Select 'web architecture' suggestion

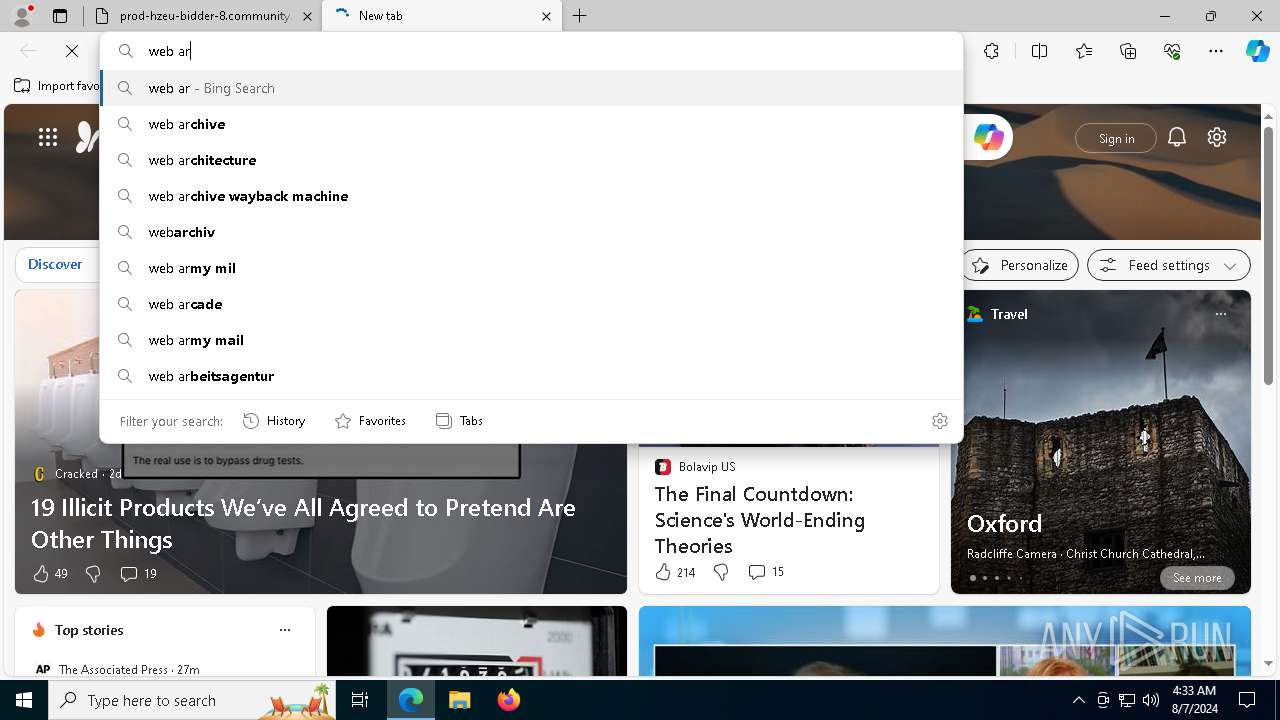tap(531, 160)
